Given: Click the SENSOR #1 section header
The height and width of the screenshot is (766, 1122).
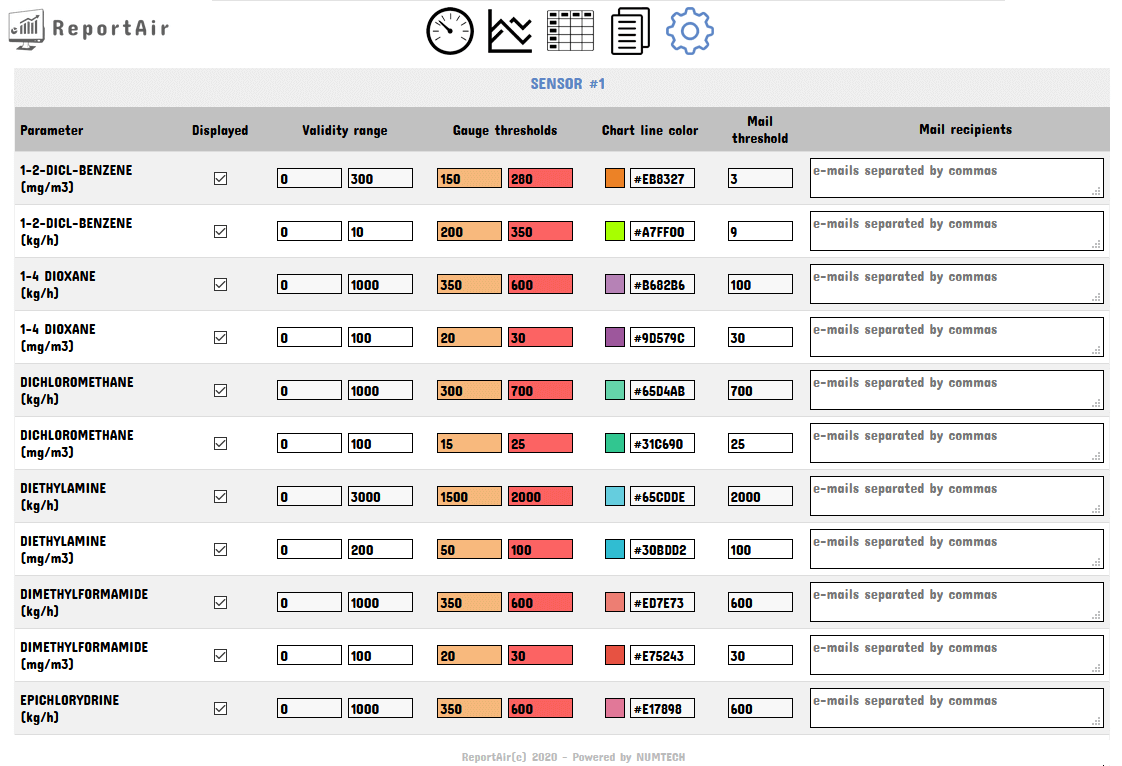Looking at the screenshot, I should [567, 85].
